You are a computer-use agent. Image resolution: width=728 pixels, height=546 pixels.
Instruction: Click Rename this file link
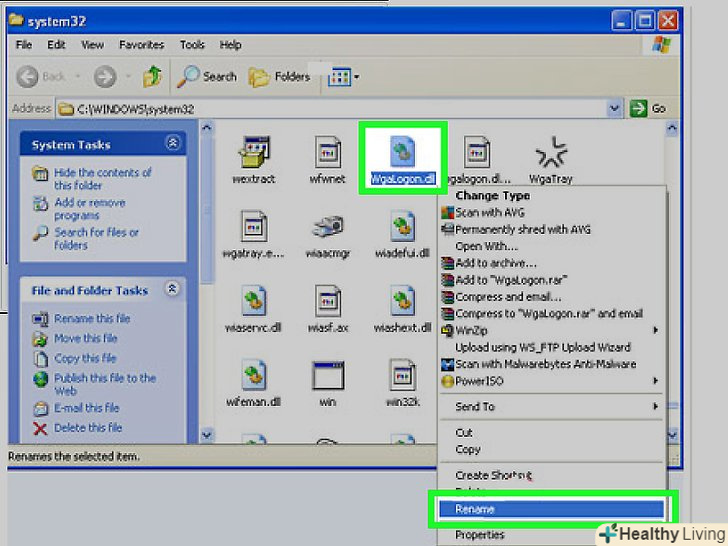click(x=92, y=318)
